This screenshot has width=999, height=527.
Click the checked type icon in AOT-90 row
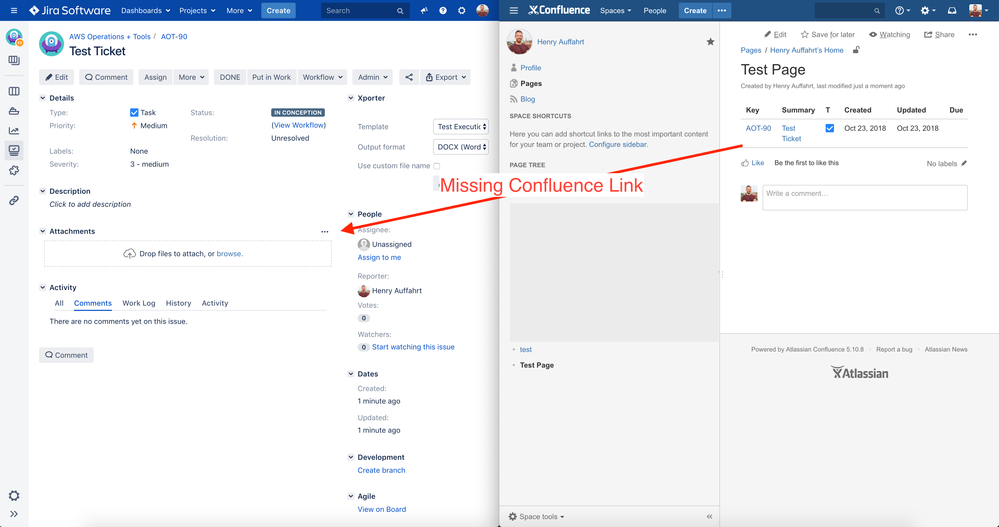pyautogui.click(x=829, y=128)
